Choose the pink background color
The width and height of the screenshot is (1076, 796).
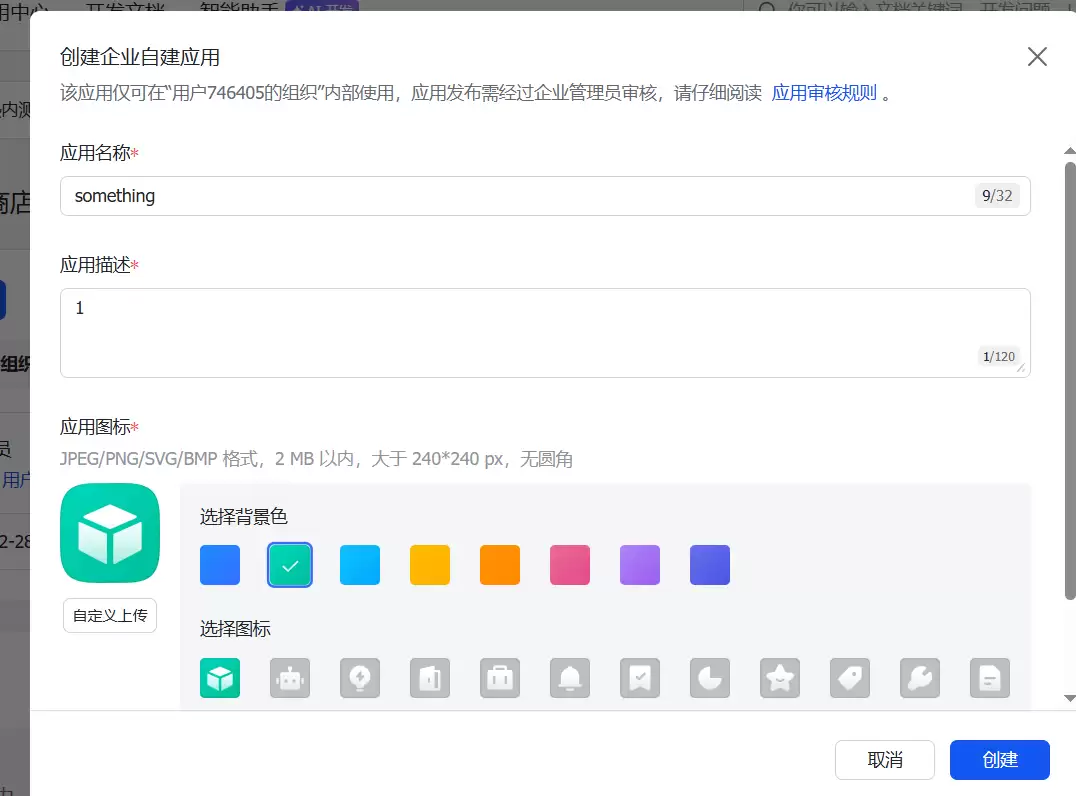tap(570, 565)
